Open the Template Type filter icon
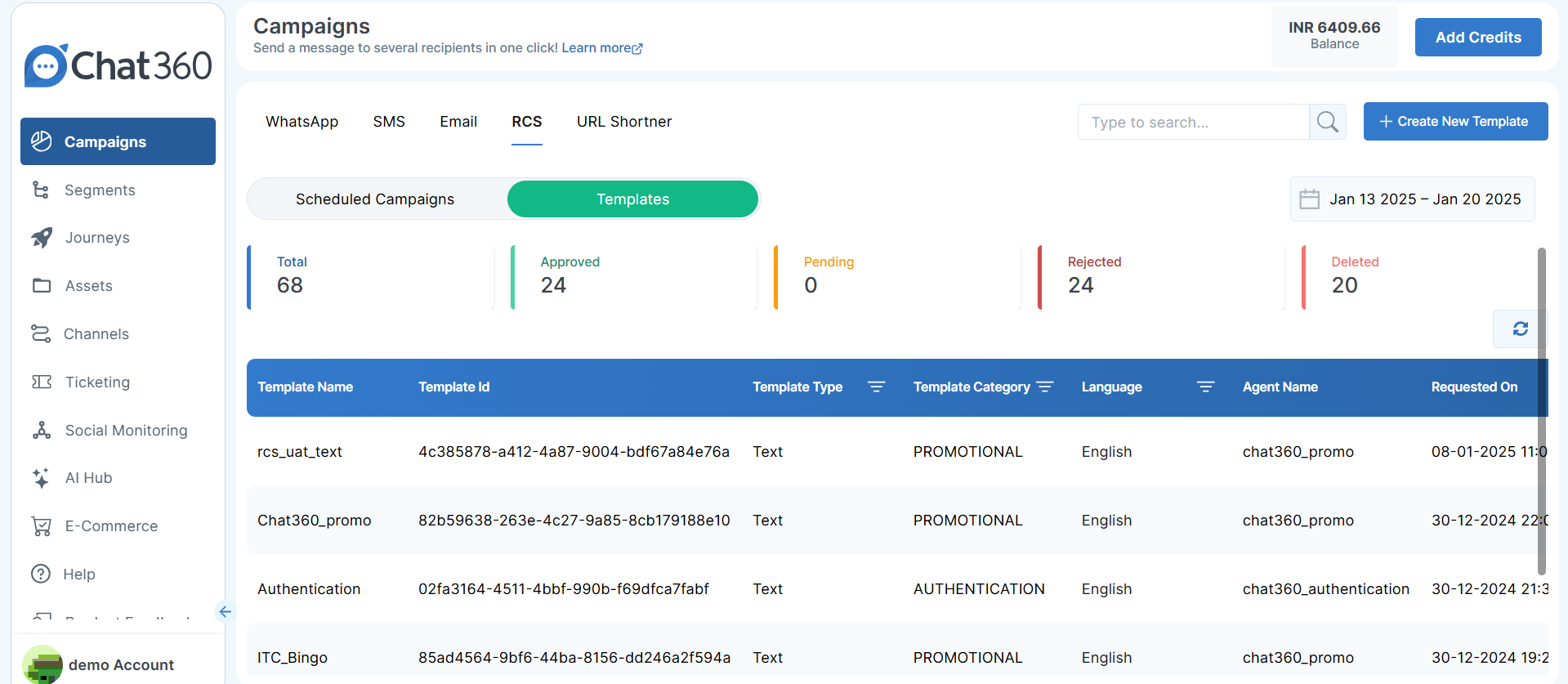The image size is (1568, 684). coord(876,387)
